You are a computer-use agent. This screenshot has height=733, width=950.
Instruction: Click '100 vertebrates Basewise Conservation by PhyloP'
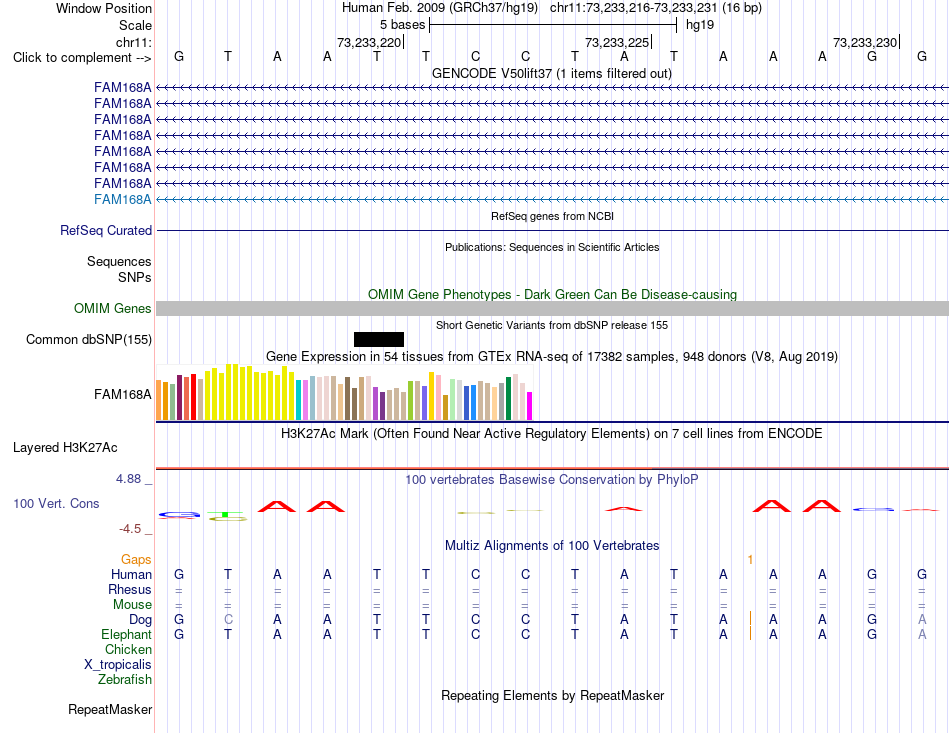tap(552, 480)
